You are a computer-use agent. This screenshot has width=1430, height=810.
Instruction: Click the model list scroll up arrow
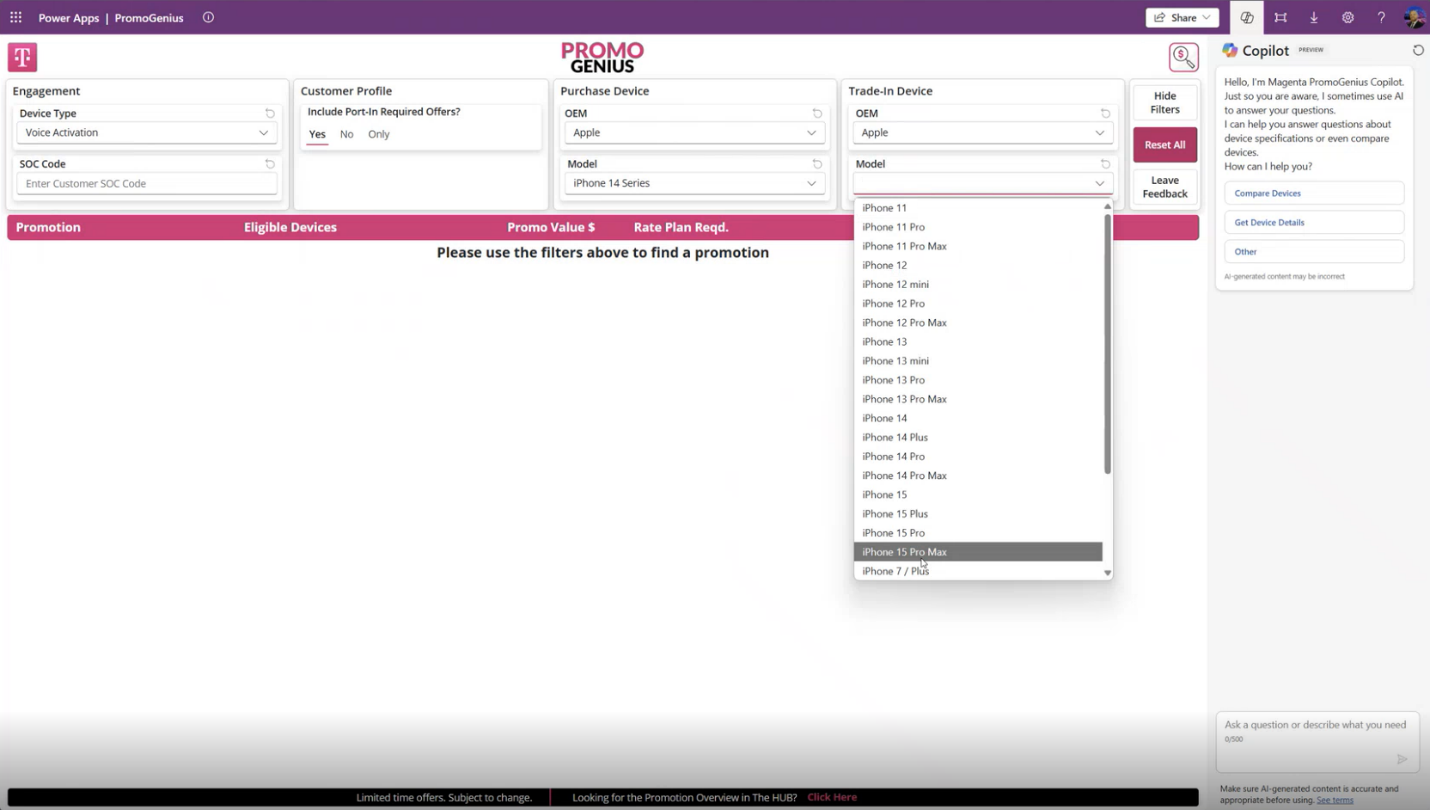pos(1107,206)
